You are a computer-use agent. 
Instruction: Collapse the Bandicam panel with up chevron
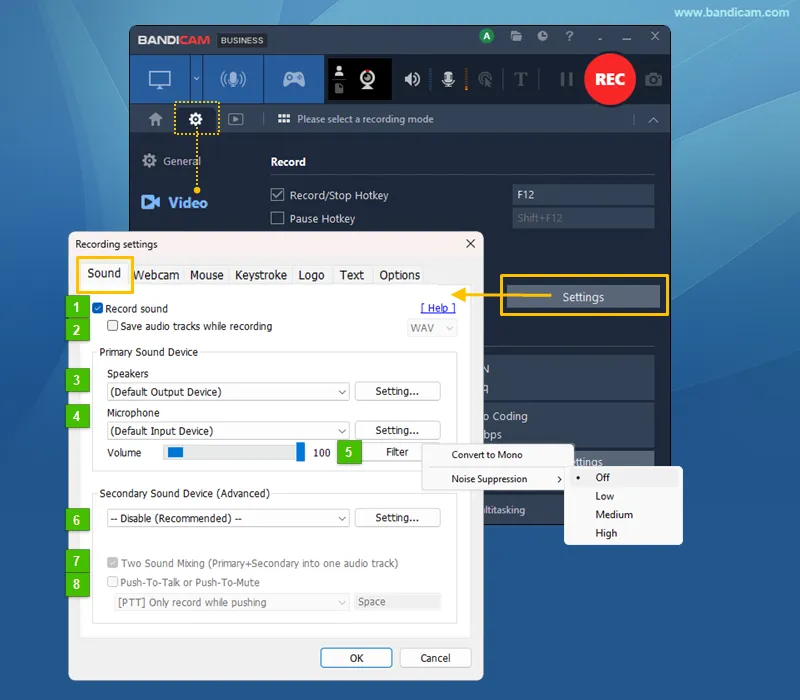point(653,120)
